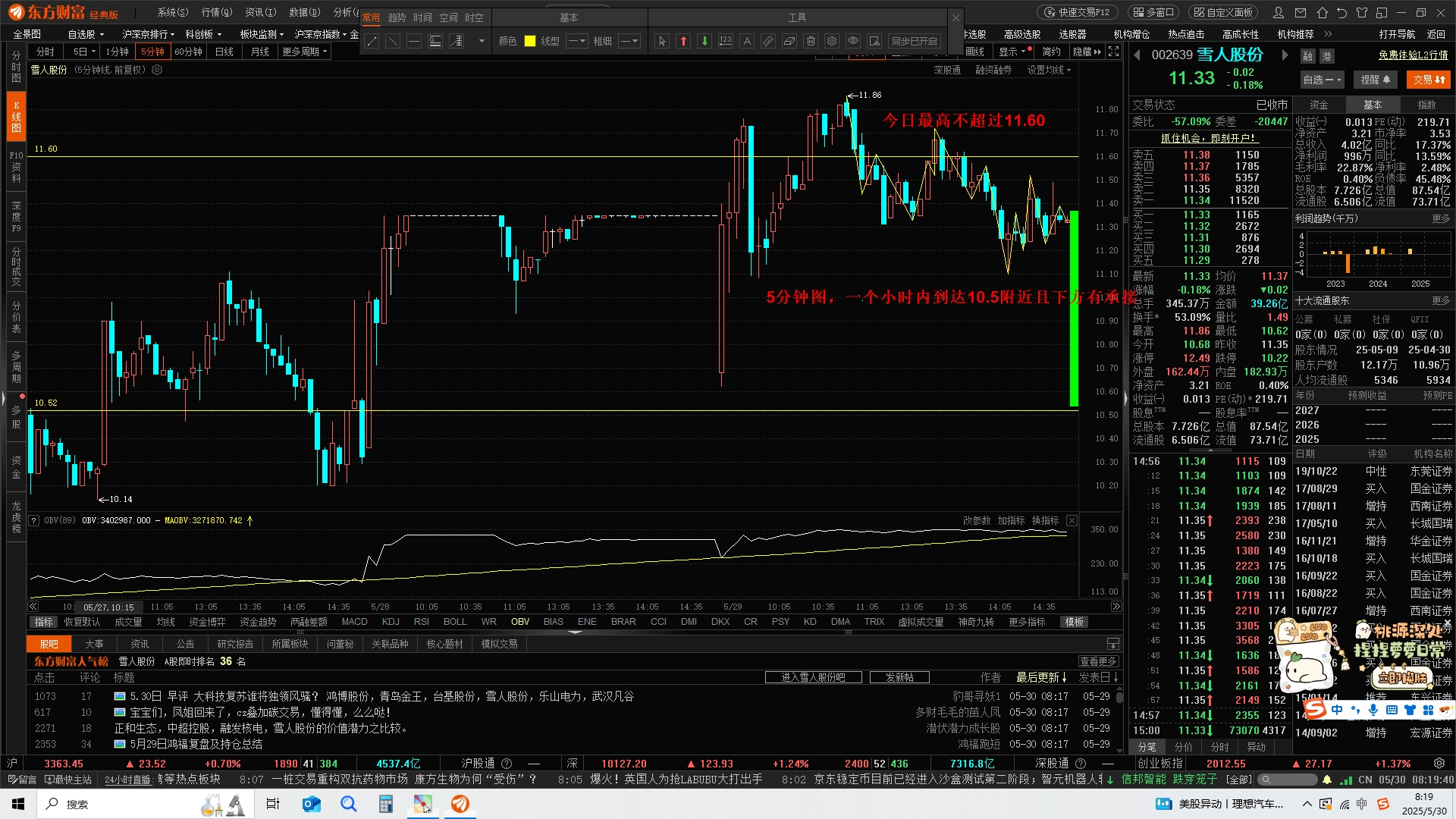Image resolution: width=1456 pixels, height=819 pixels.
Task: Toggle drawings visibility with the eye icon
Action: 853,42
